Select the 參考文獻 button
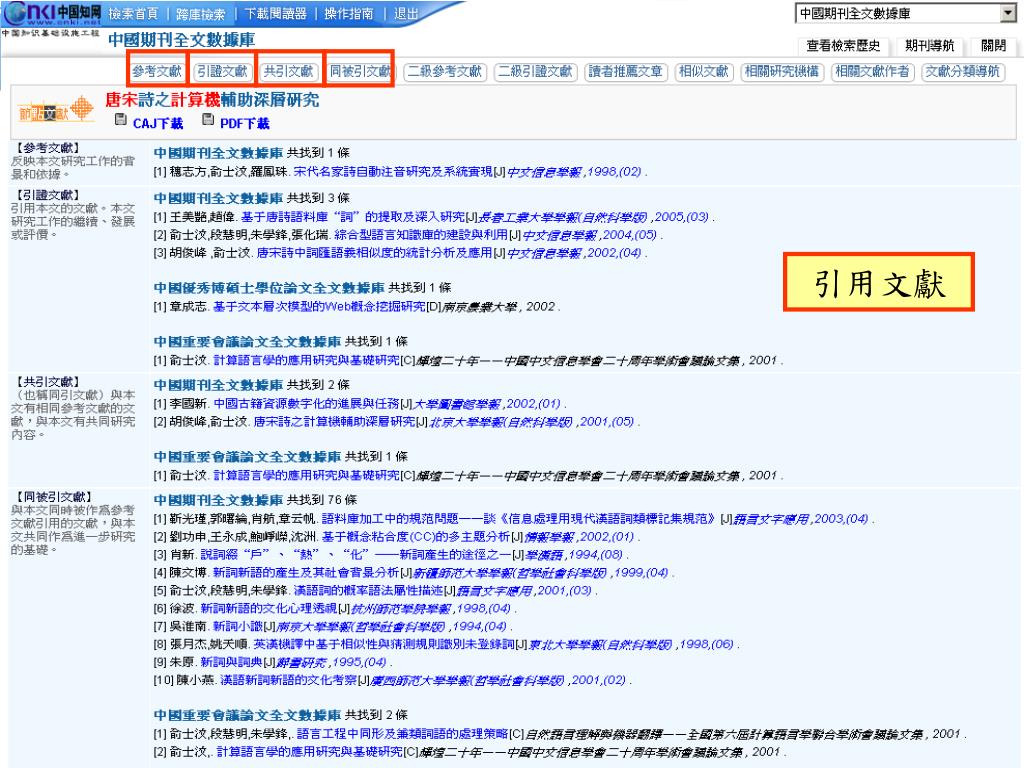Screen dimensions: 1024x768 157,71
